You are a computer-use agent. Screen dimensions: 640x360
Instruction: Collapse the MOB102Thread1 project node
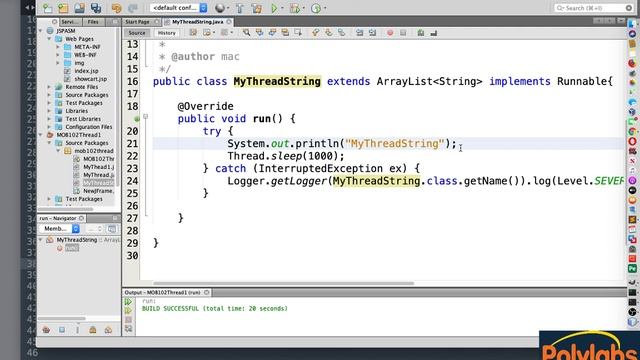click(x=40, y=135)
